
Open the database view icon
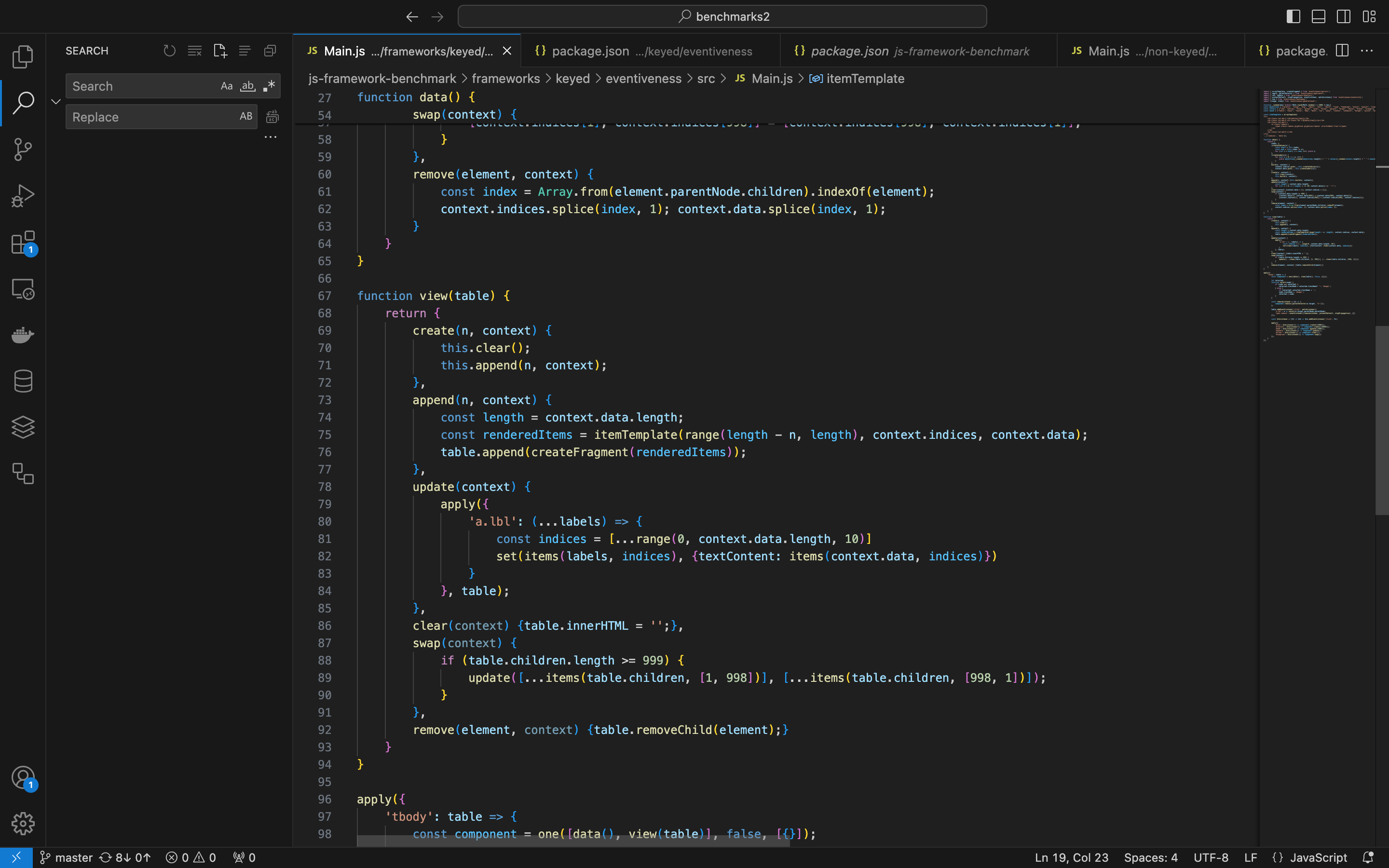[x=23, y=381]
